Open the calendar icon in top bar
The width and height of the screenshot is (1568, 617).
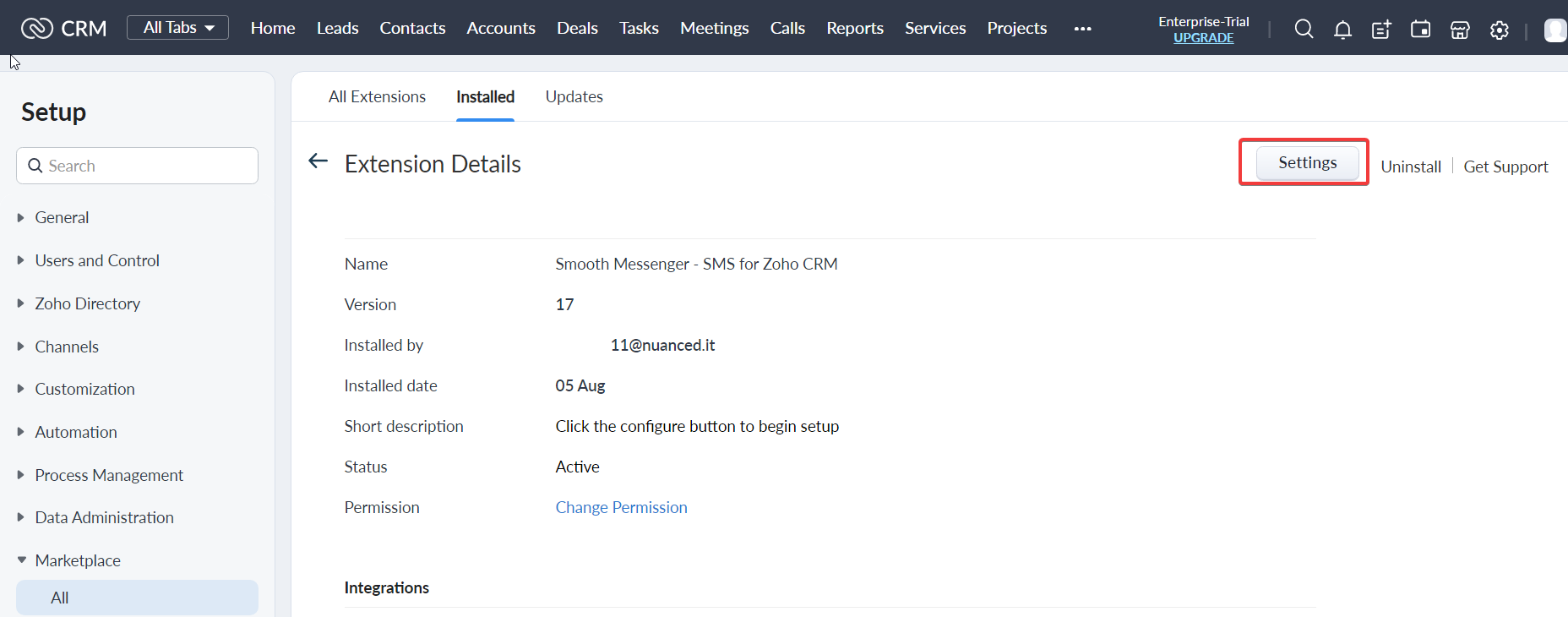coord(1421,30)
